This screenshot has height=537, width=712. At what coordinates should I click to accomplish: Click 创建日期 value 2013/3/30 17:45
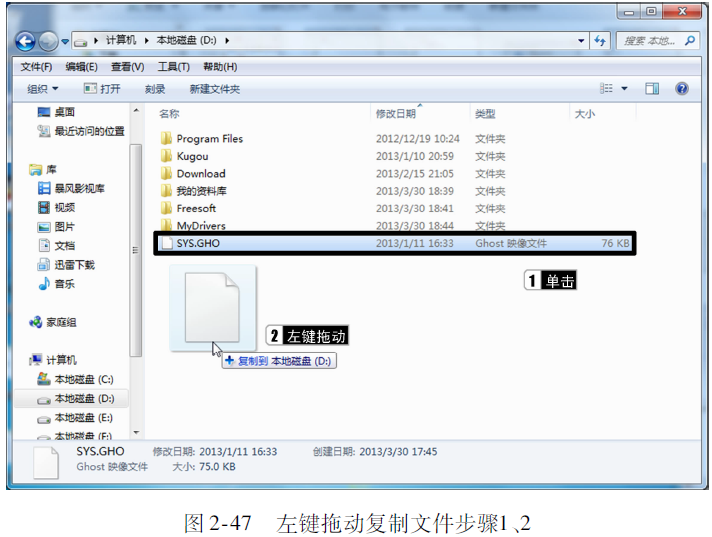[398, 452]
